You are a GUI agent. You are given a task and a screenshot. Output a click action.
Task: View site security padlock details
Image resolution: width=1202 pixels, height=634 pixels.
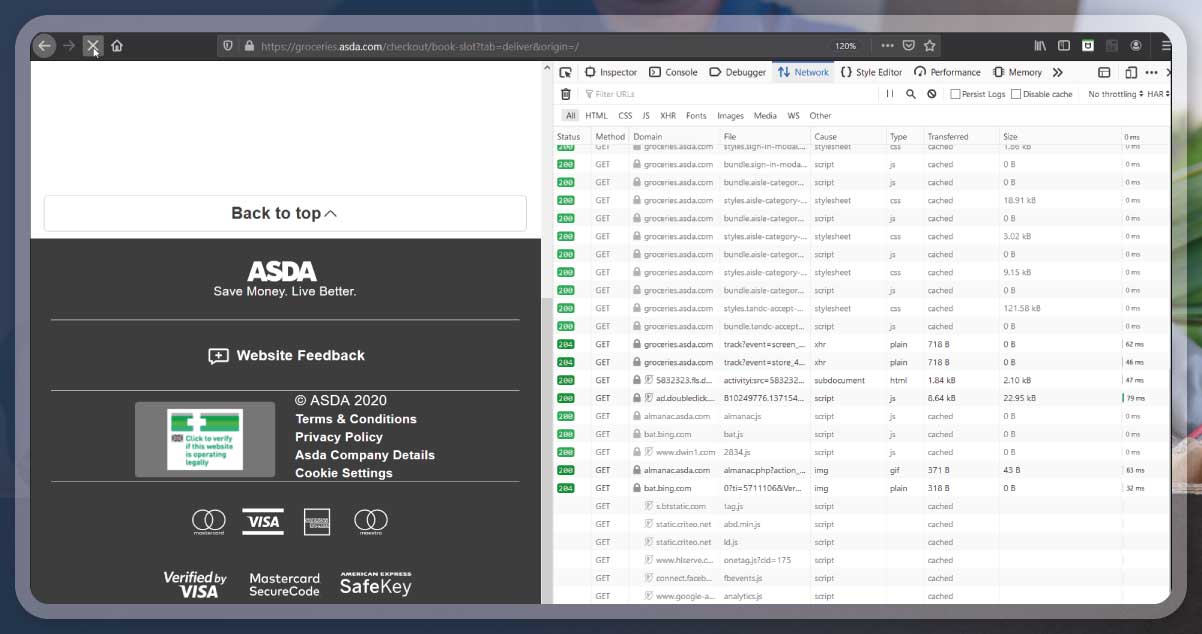(x=249, y=46)
